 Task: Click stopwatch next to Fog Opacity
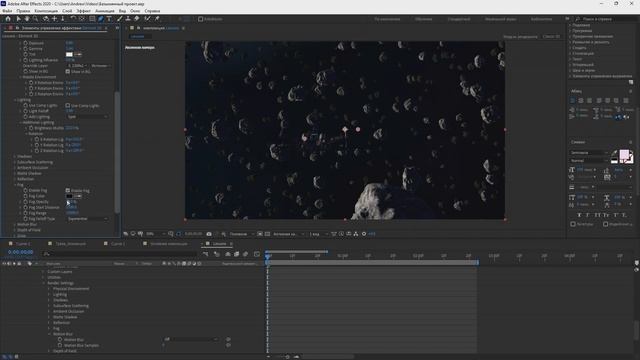[25, 202]
